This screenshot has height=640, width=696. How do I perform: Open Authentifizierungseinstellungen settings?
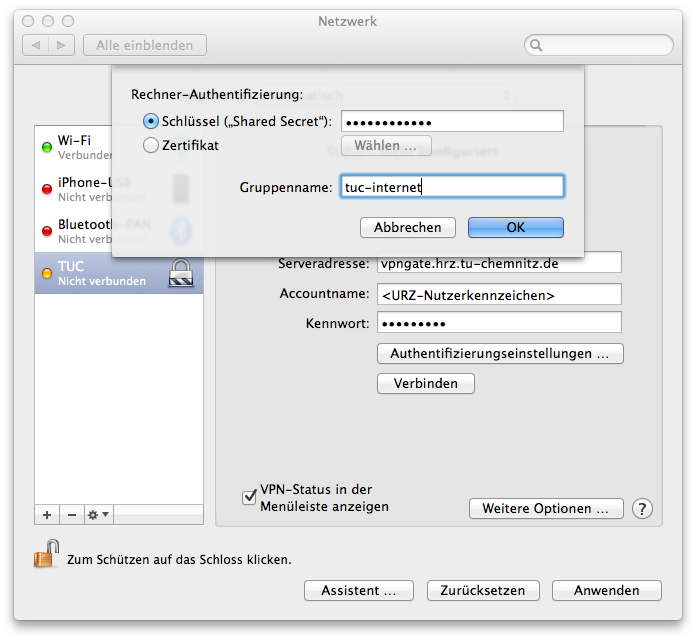[x=500, y=354]
